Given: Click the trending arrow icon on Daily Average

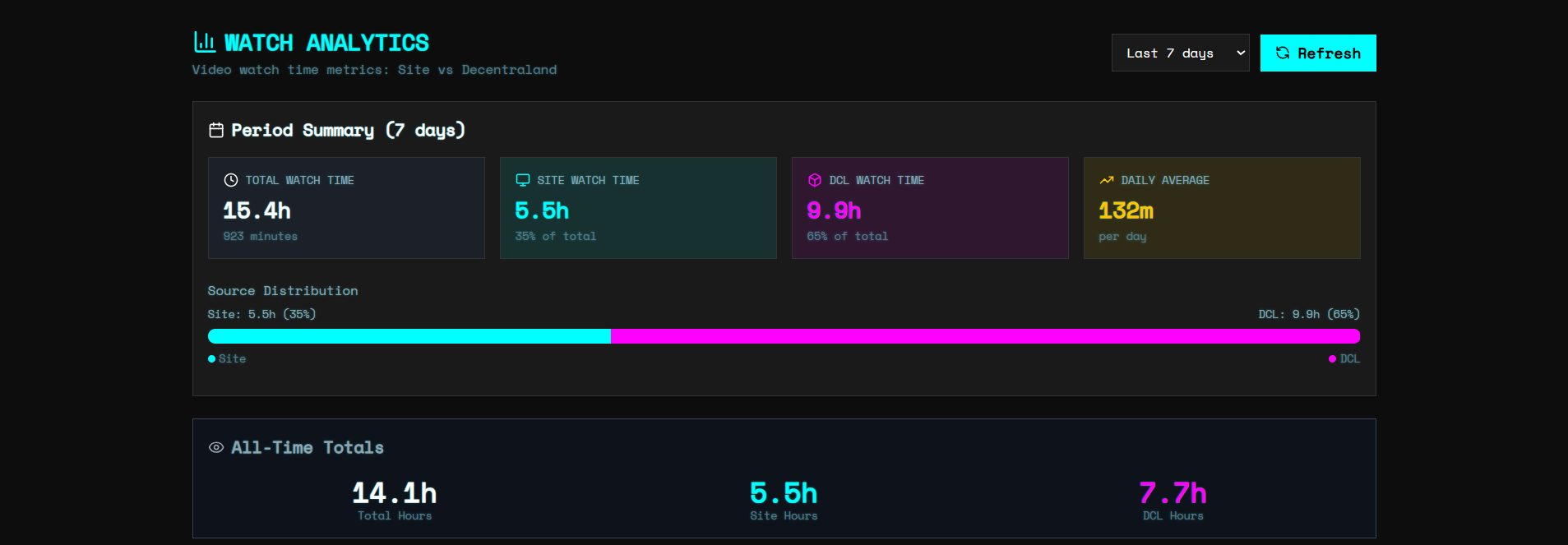Looking at the screenshot, I should click(x=1107, y=180).
